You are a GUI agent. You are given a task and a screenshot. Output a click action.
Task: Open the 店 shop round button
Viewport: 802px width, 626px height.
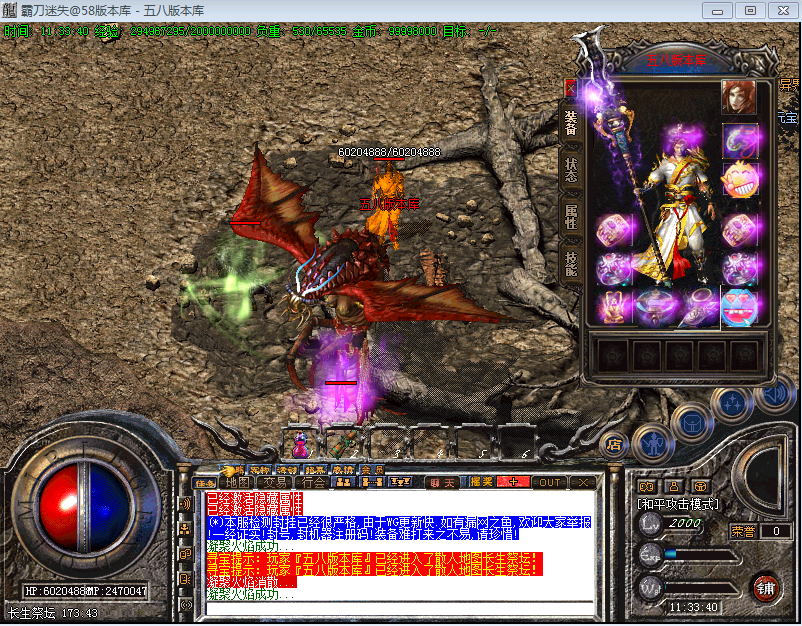pos(614,444)
